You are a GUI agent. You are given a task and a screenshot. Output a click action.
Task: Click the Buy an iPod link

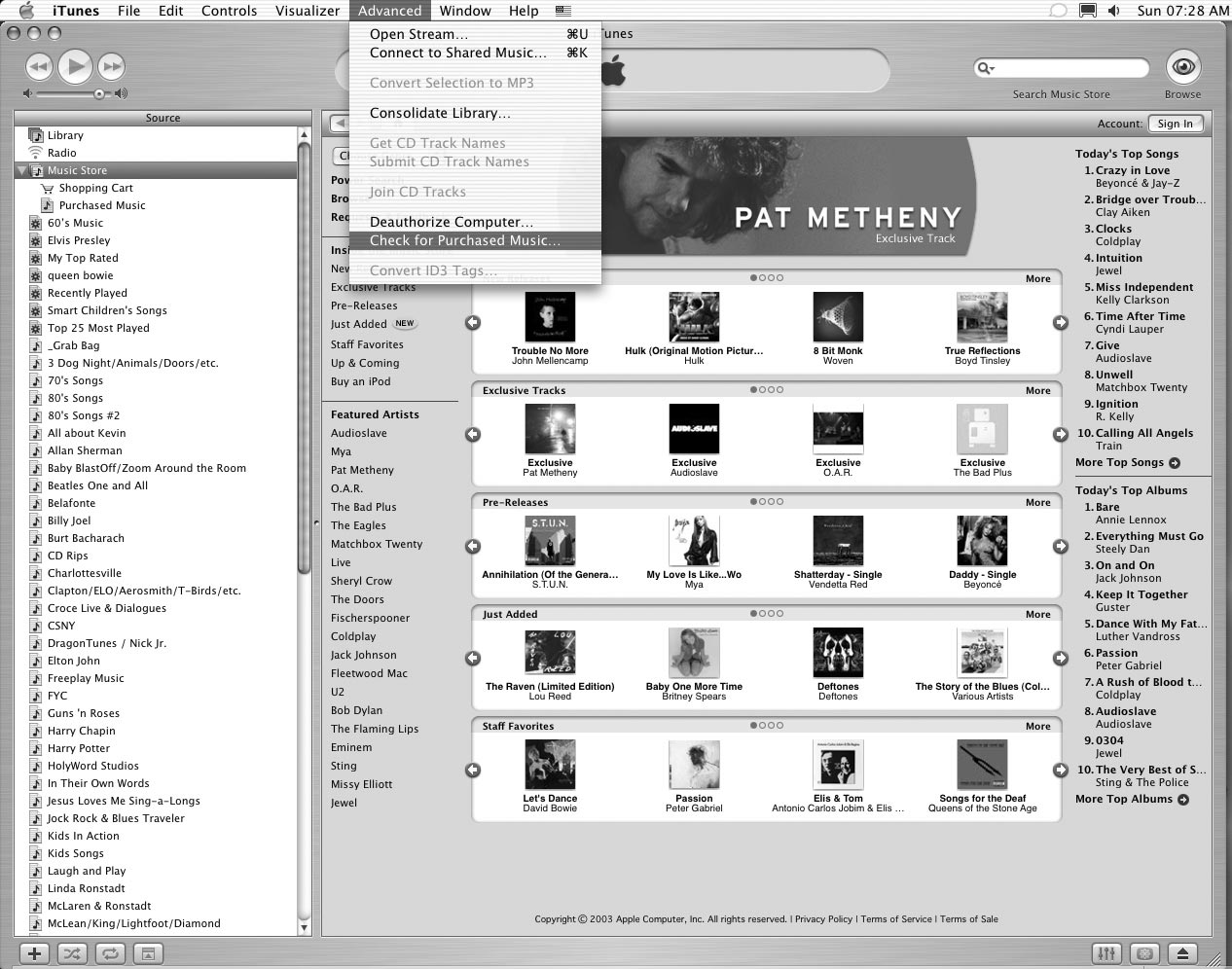pos(360,381)
